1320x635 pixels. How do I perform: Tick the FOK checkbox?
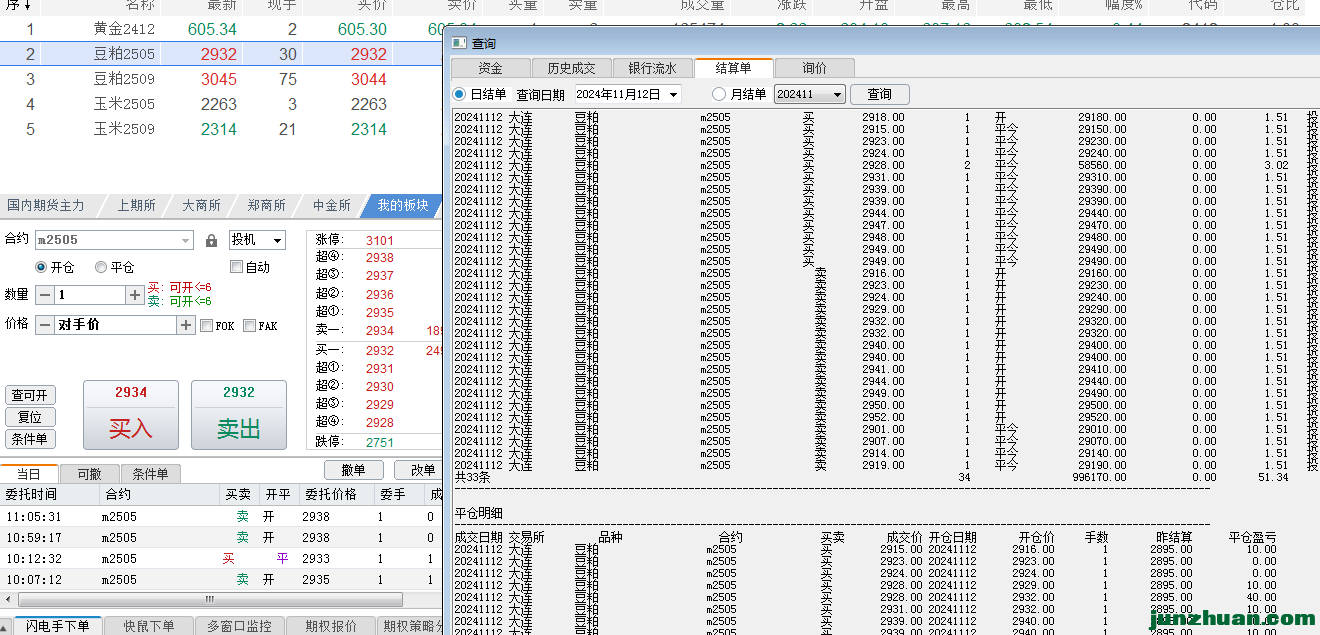206,326
